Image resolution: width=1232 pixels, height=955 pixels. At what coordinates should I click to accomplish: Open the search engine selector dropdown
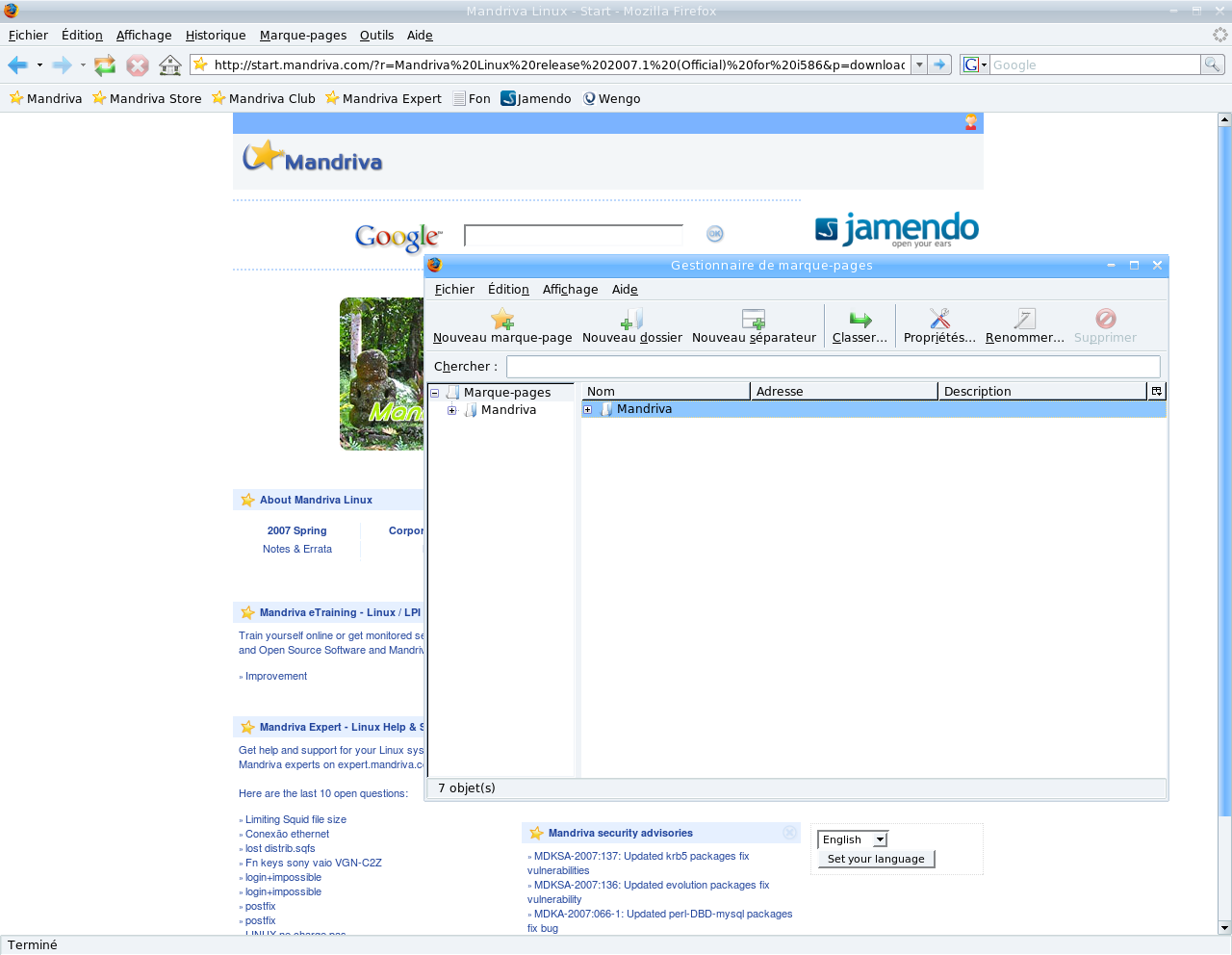(975, 65)
